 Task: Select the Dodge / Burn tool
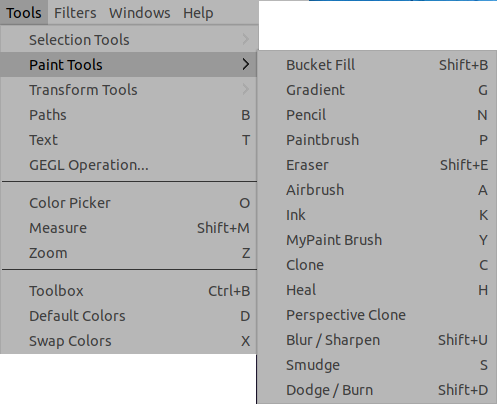pos(377,390)
